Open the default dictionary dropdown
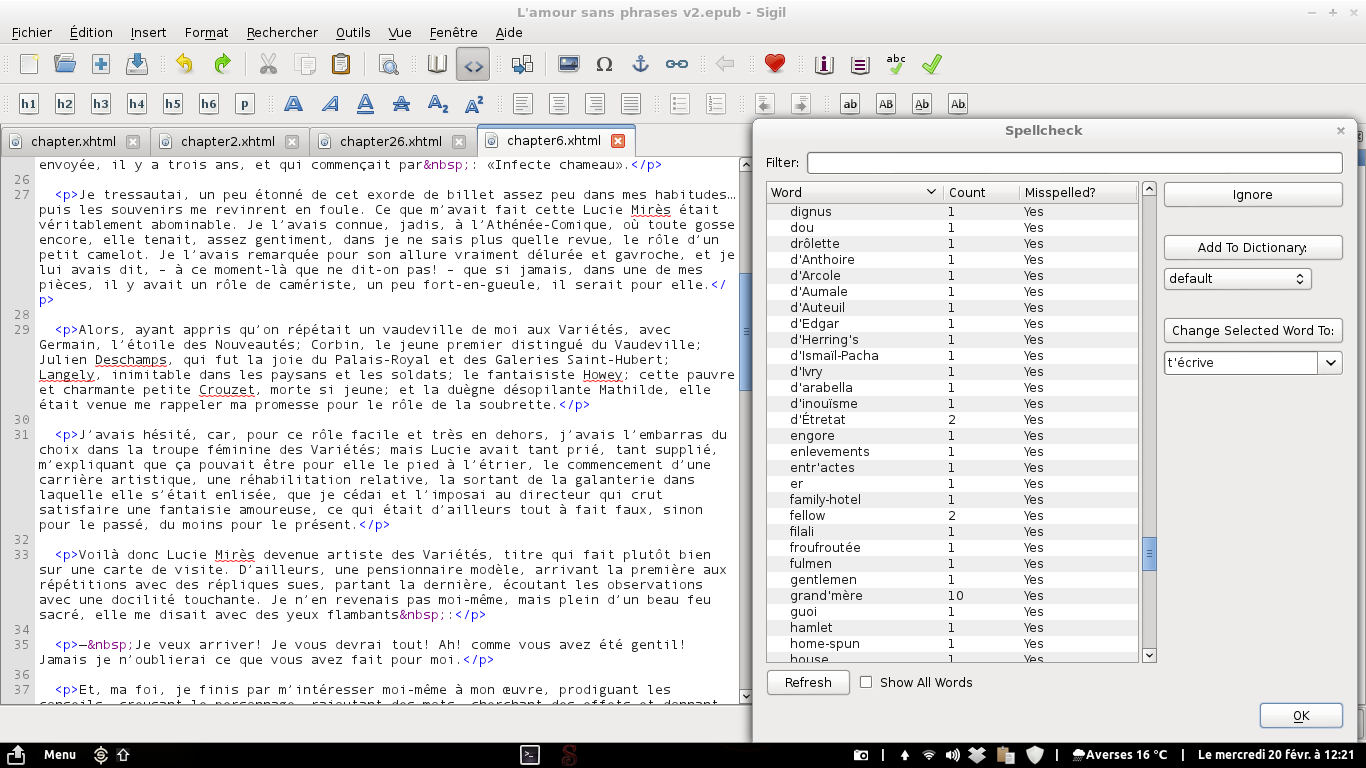Screen dimensions: 1366x768 tap(1237, 279)
